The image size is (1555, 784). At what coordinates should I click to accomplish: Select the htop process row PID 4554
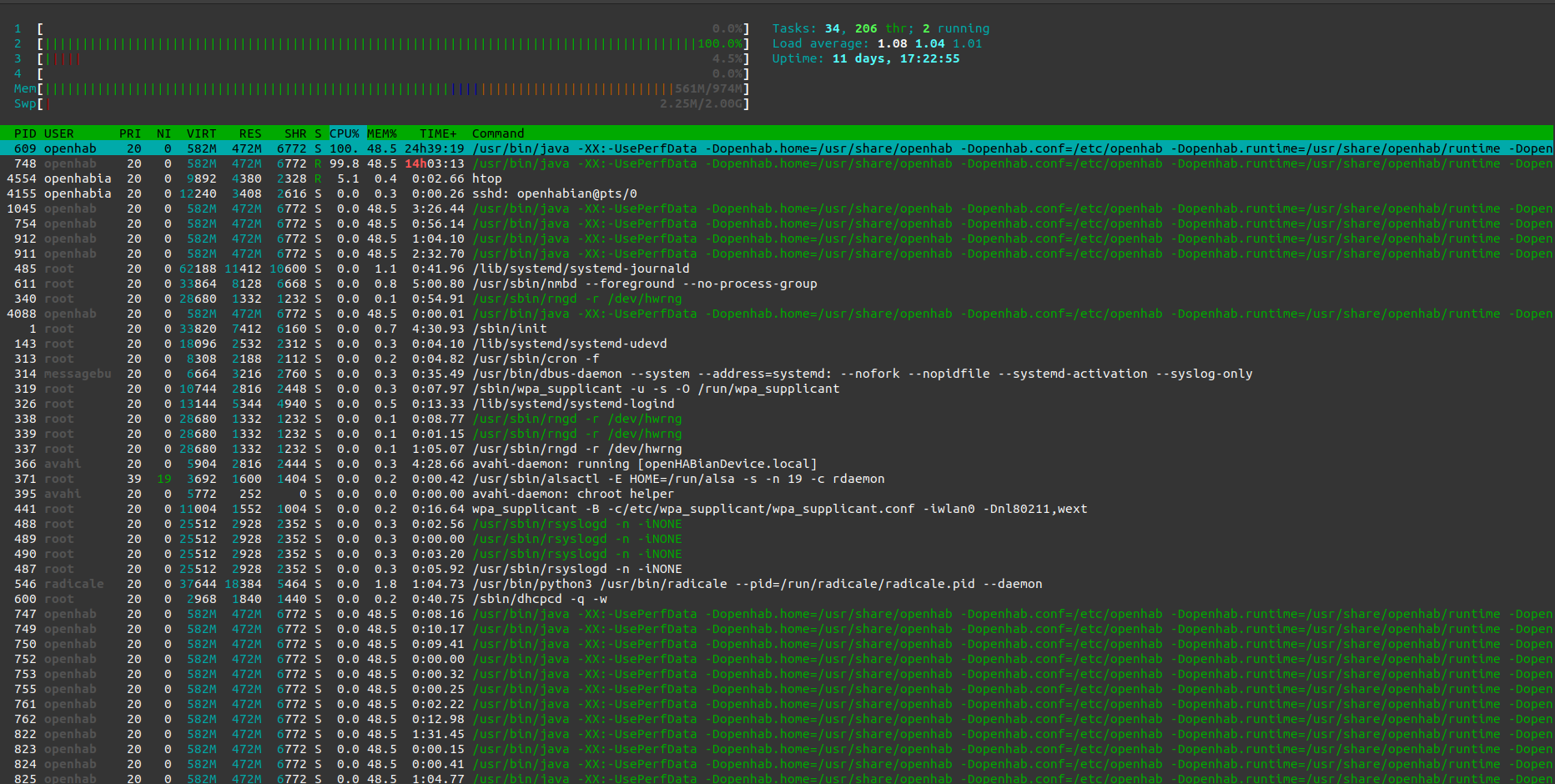point(777,178)
